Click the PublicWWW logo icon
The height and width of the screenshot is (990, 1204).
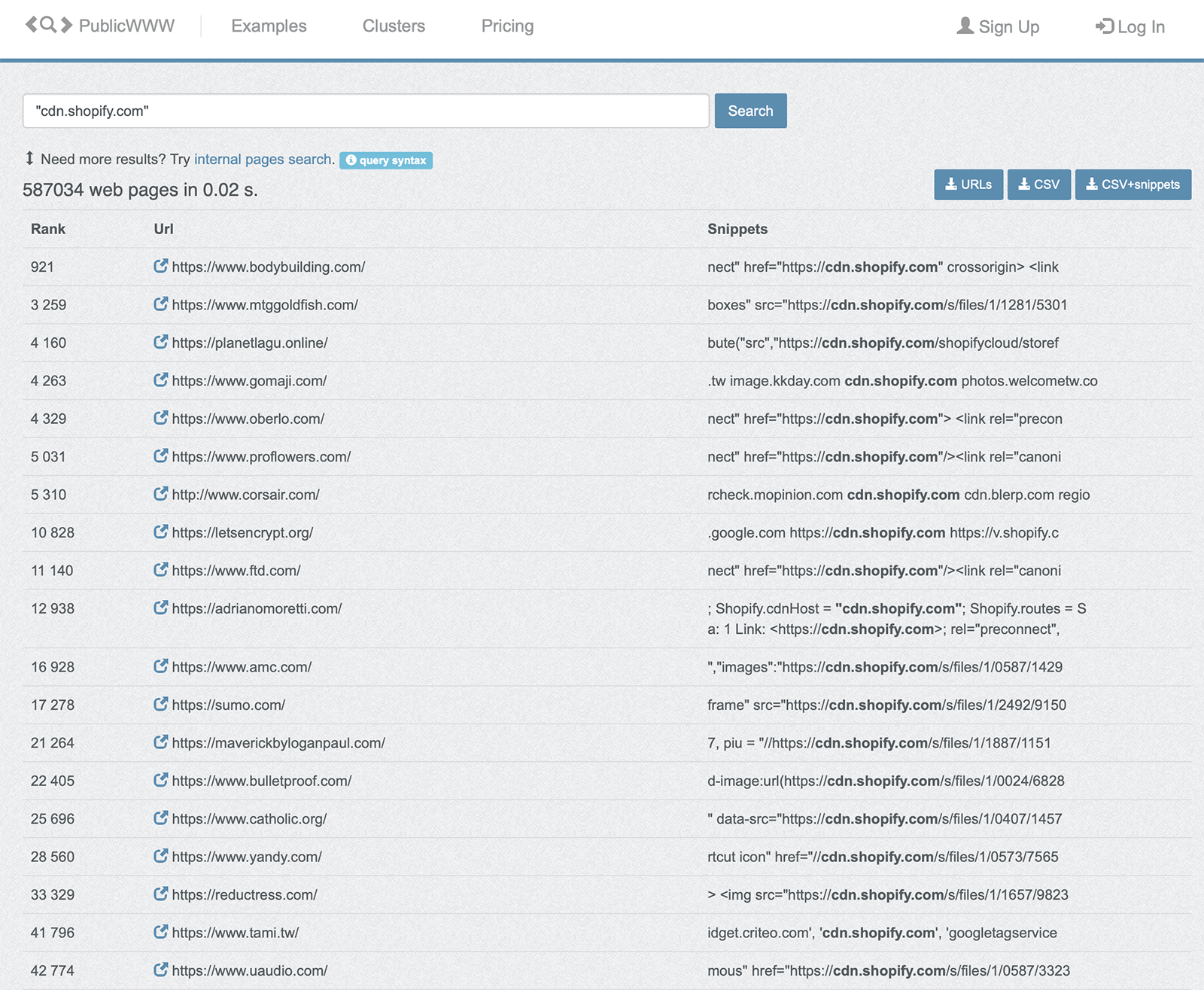[49, 25]
